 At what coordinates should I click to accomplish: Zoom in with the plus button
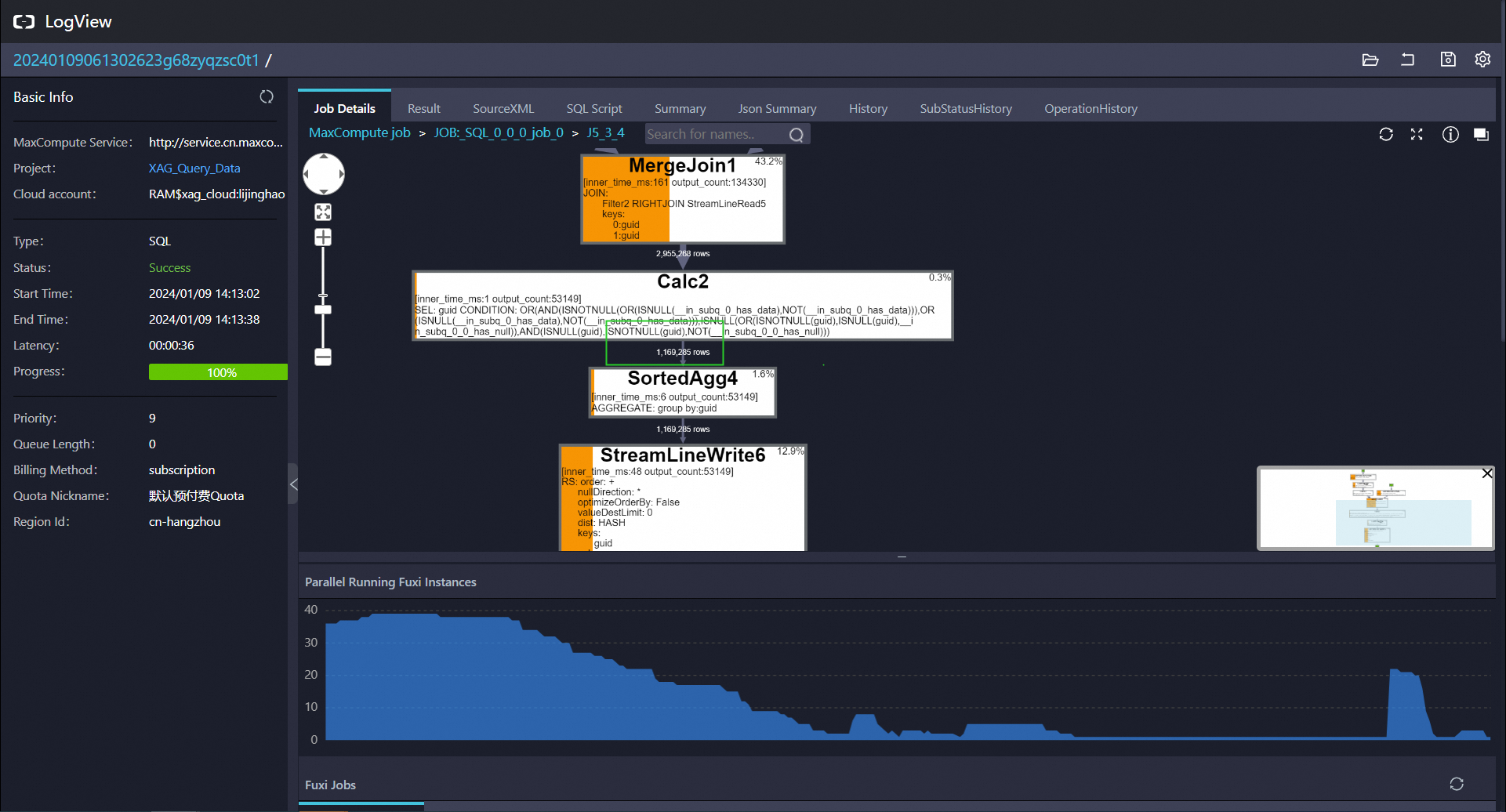pyautogui.click(x=323, y=237)
